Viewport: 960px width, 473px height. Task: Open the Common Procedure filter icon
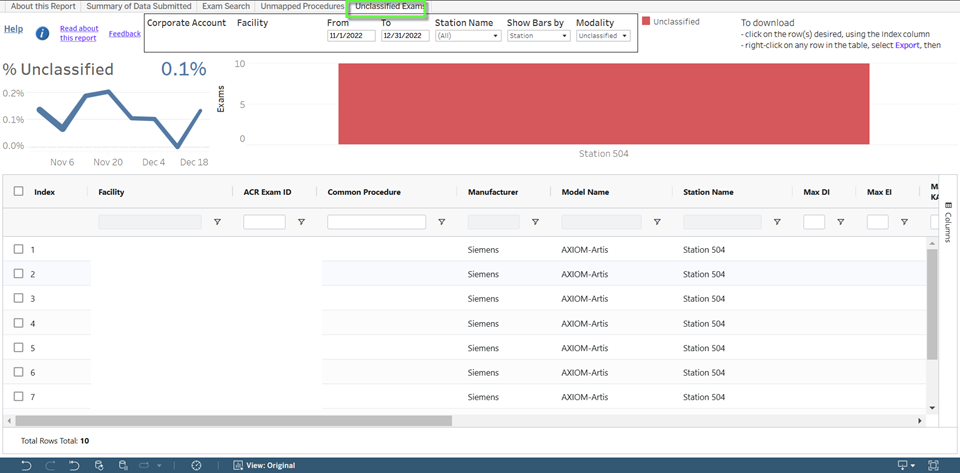(x=441, y=222)
